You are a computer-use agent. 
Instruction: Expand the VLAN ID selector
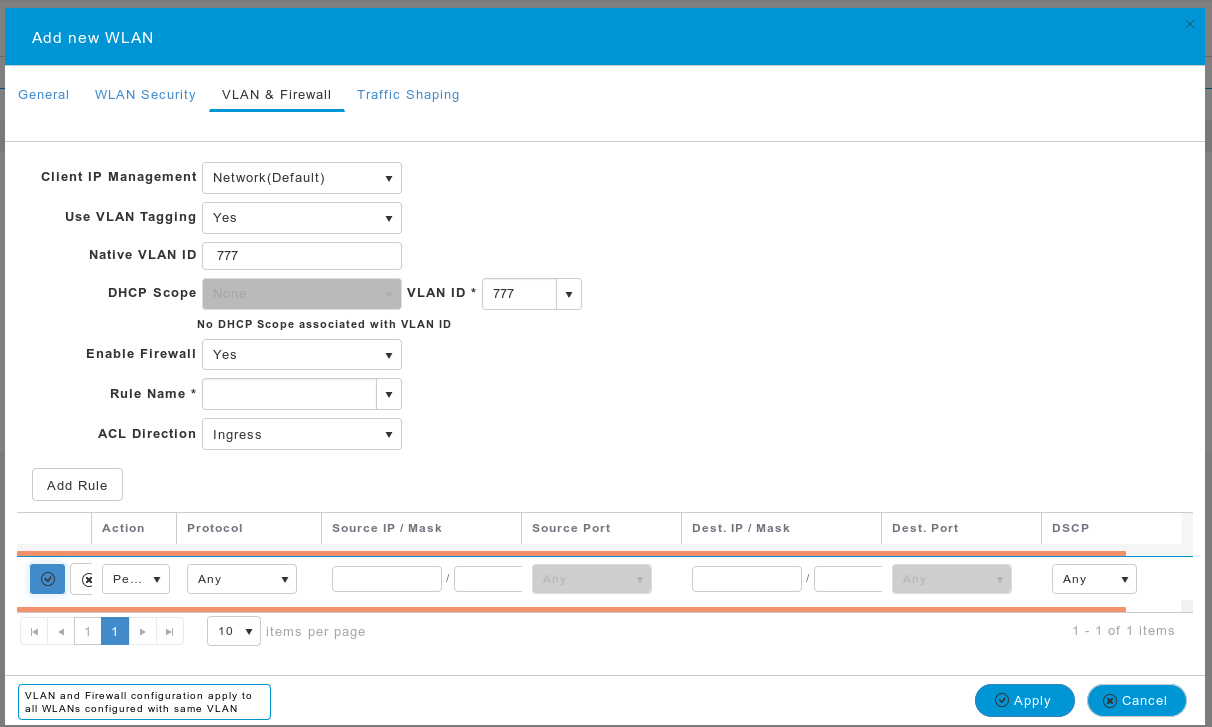(568, 293)
